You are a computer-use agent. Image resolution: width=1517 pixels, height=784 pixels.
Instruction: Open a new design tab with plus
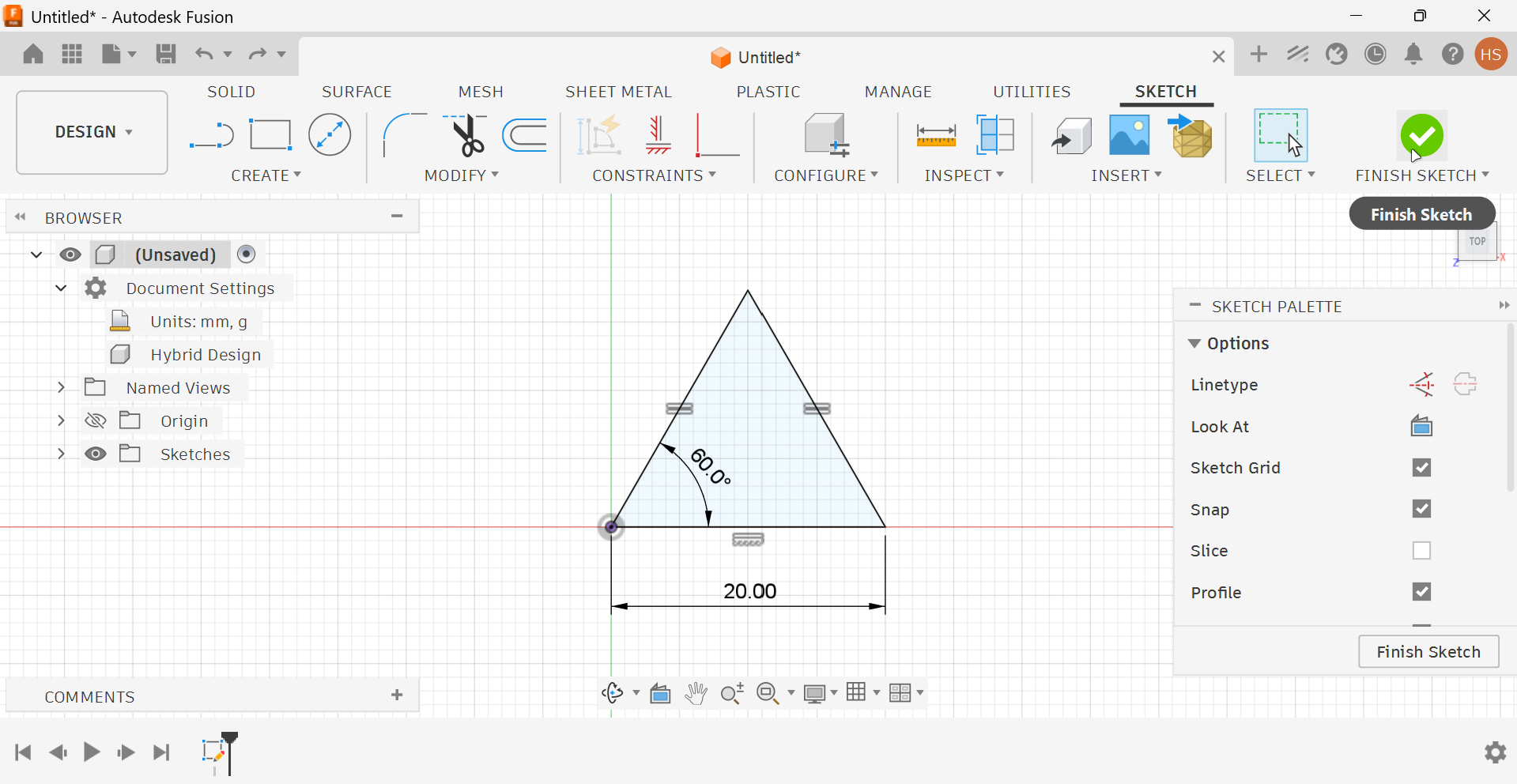click(1259, 54)
